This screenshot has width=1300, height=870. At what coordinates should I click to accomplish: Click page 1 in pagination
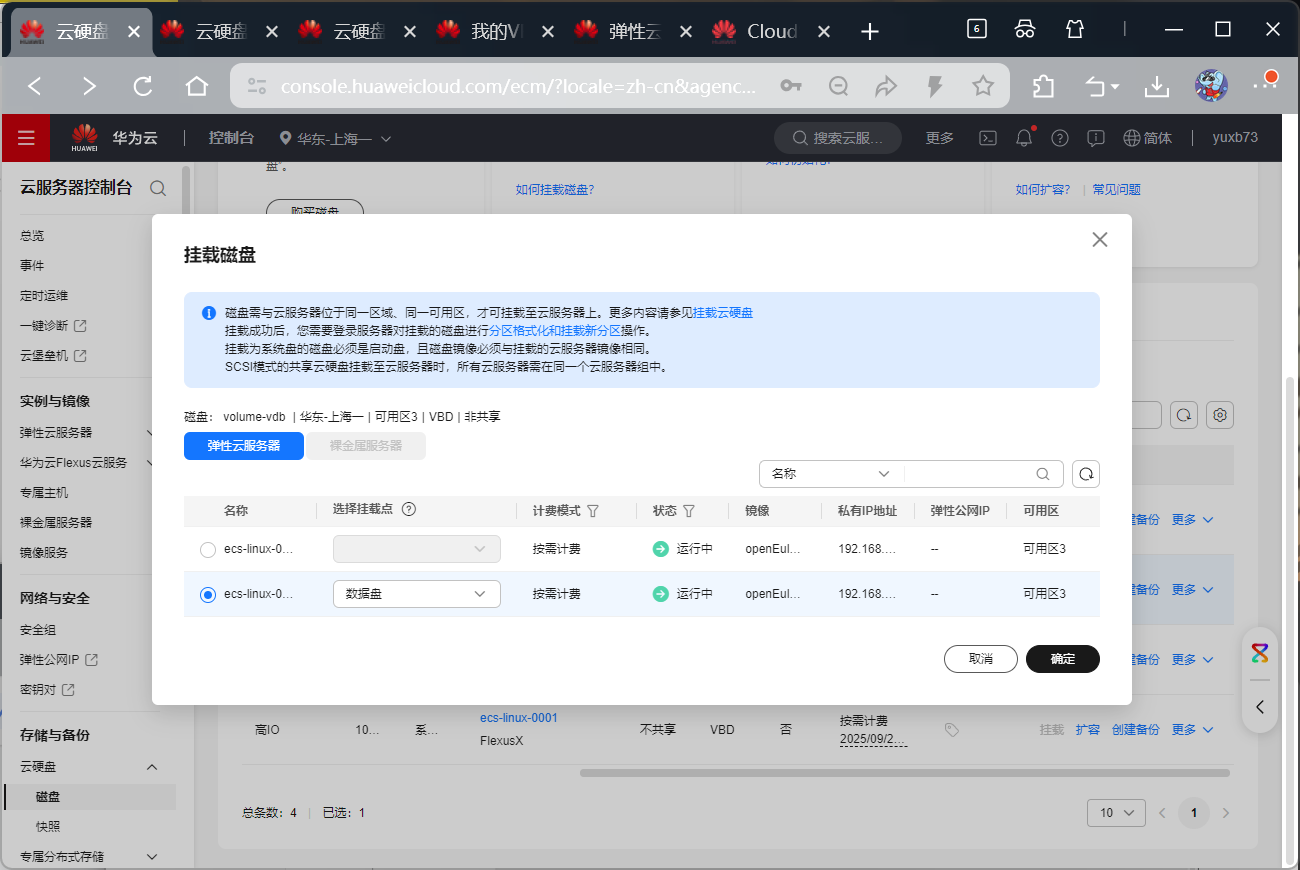pos(1193,813)
